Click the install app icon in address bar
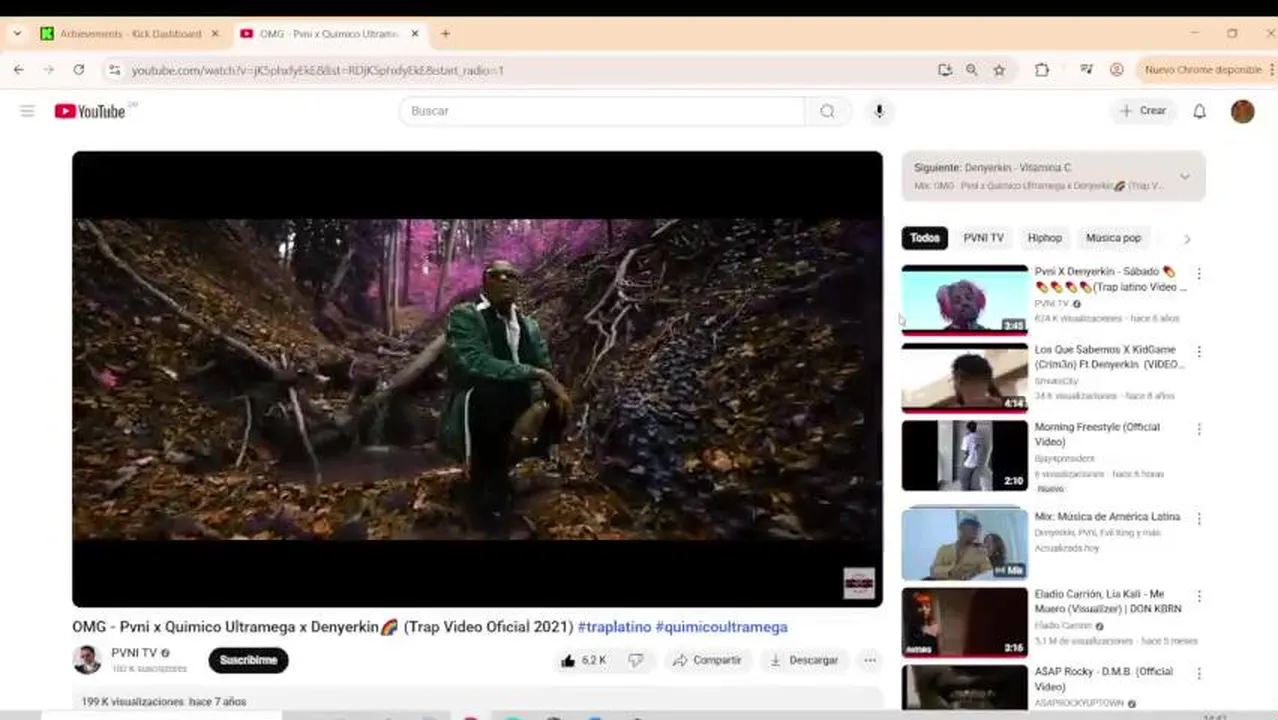1278x720 pixels. coord(945,70)
